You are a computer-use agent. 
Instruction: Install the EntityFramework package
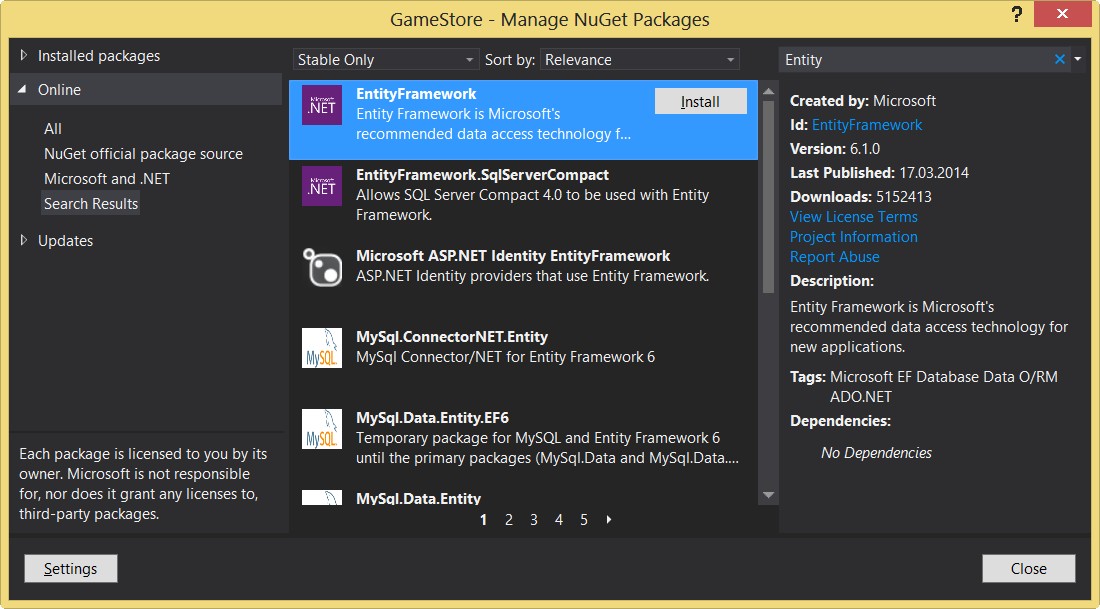[701, 102]
